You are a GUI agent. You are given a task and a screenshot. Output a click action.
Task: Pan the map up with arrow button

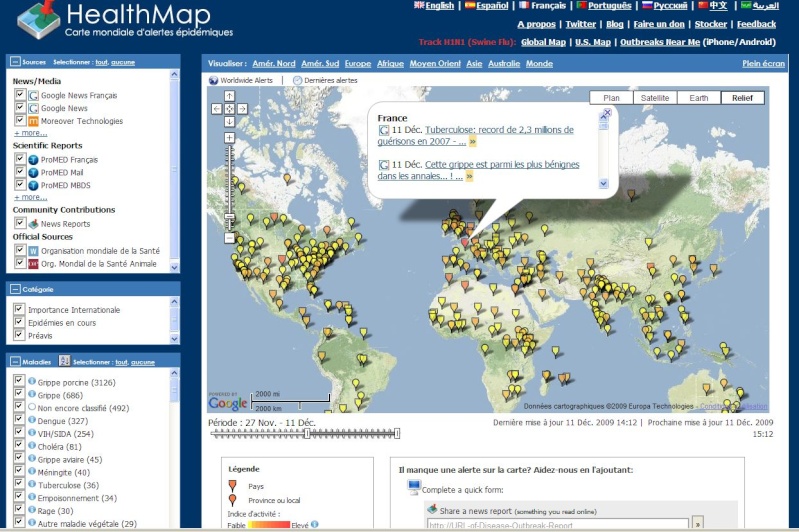tap(229, 96)
